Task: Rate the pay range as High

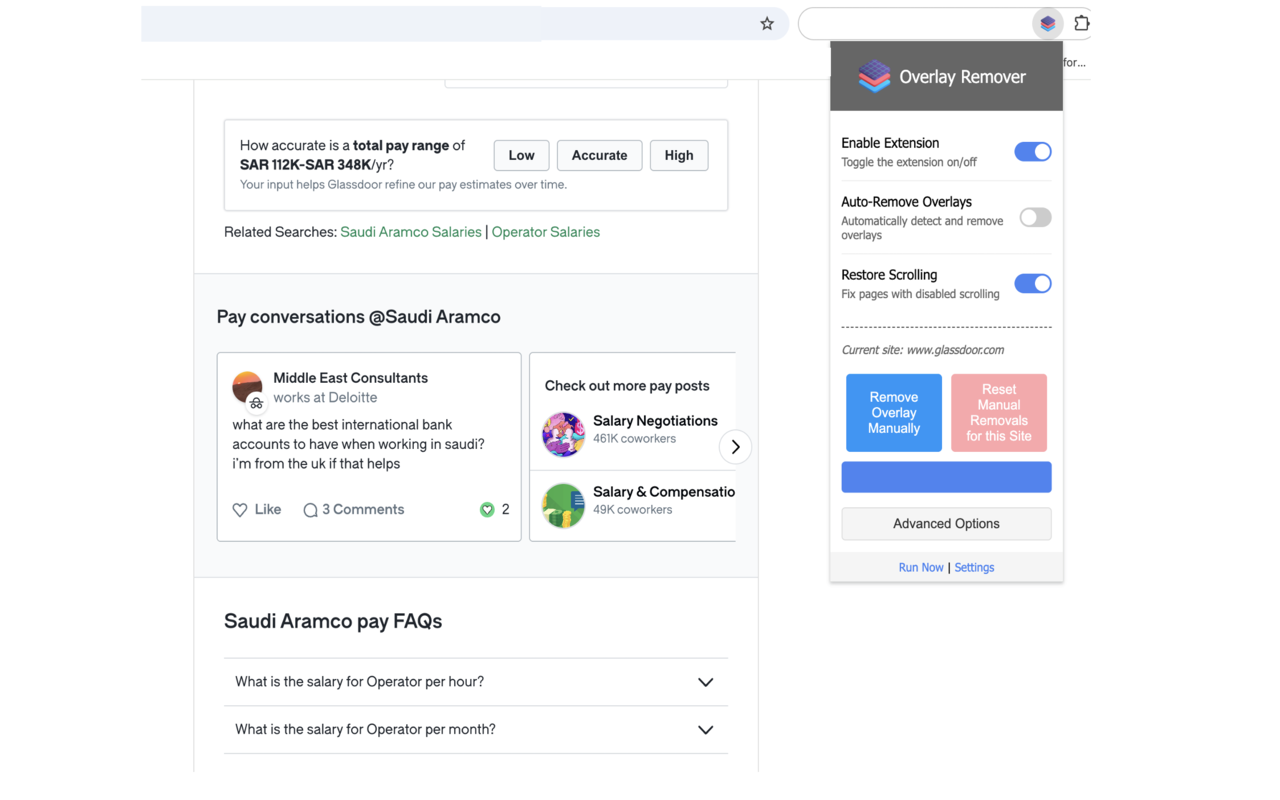Action: 679,155
